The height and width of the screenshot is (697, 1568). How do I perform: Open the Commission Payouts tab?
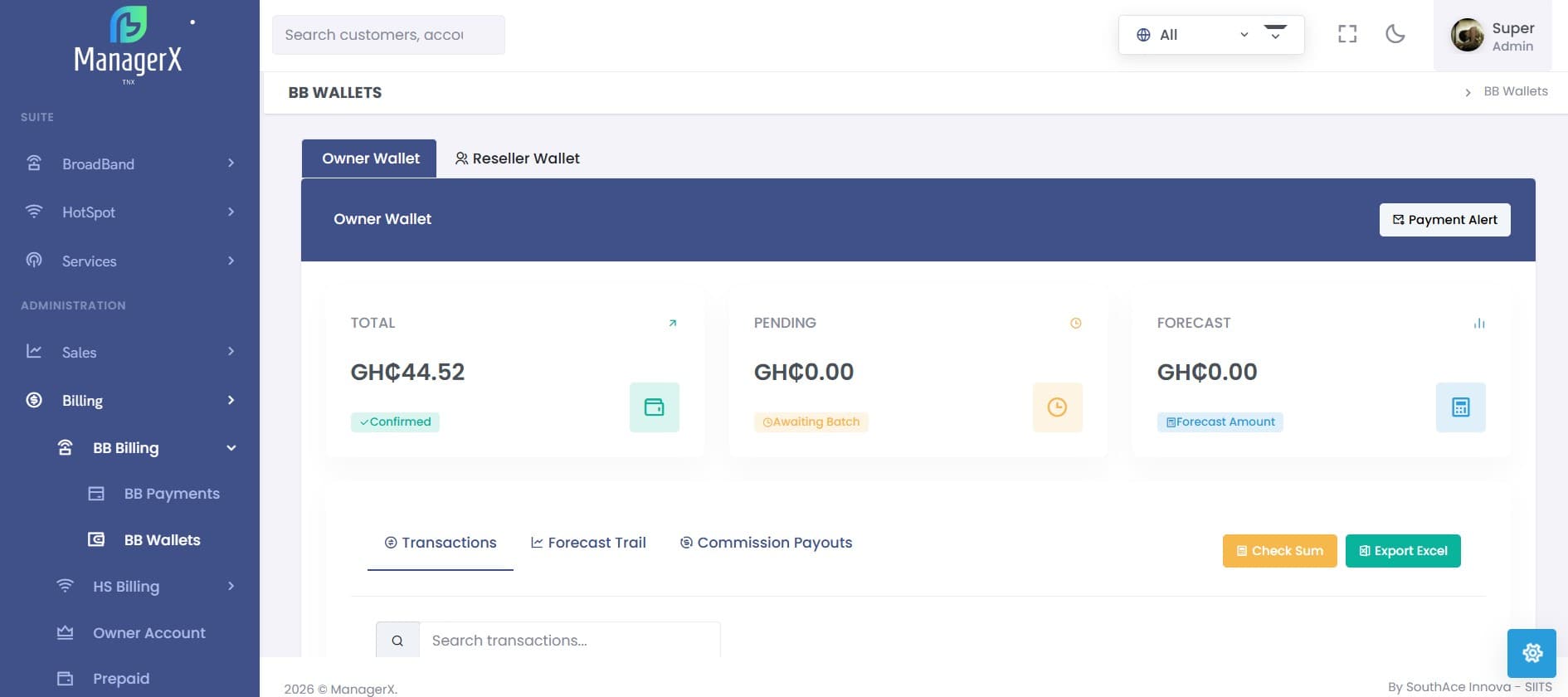(x=766, y=543)
